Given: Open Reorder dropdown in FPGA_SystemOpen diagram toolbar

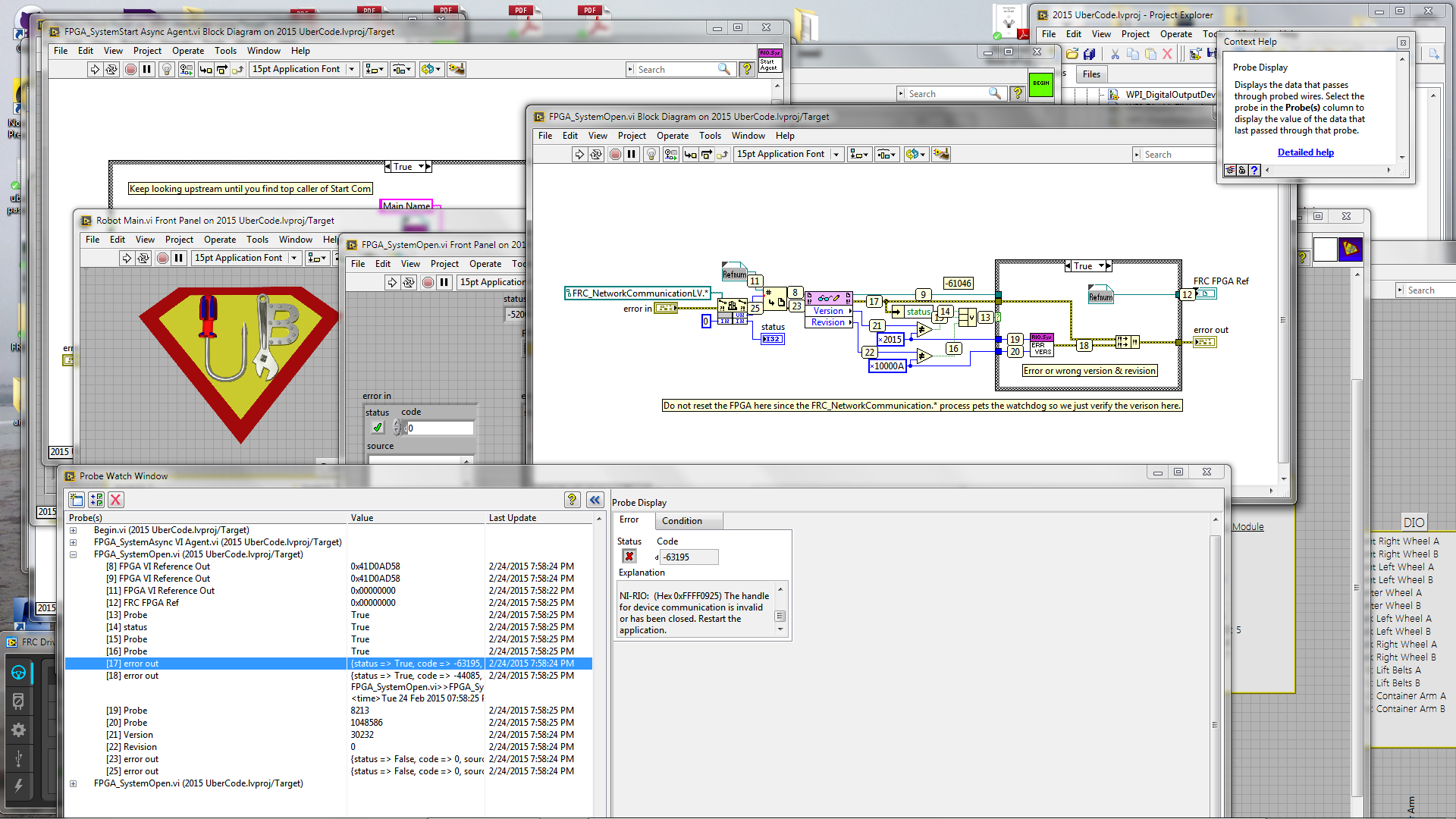Looking at the screenshot, I should [x=915, y=154].
